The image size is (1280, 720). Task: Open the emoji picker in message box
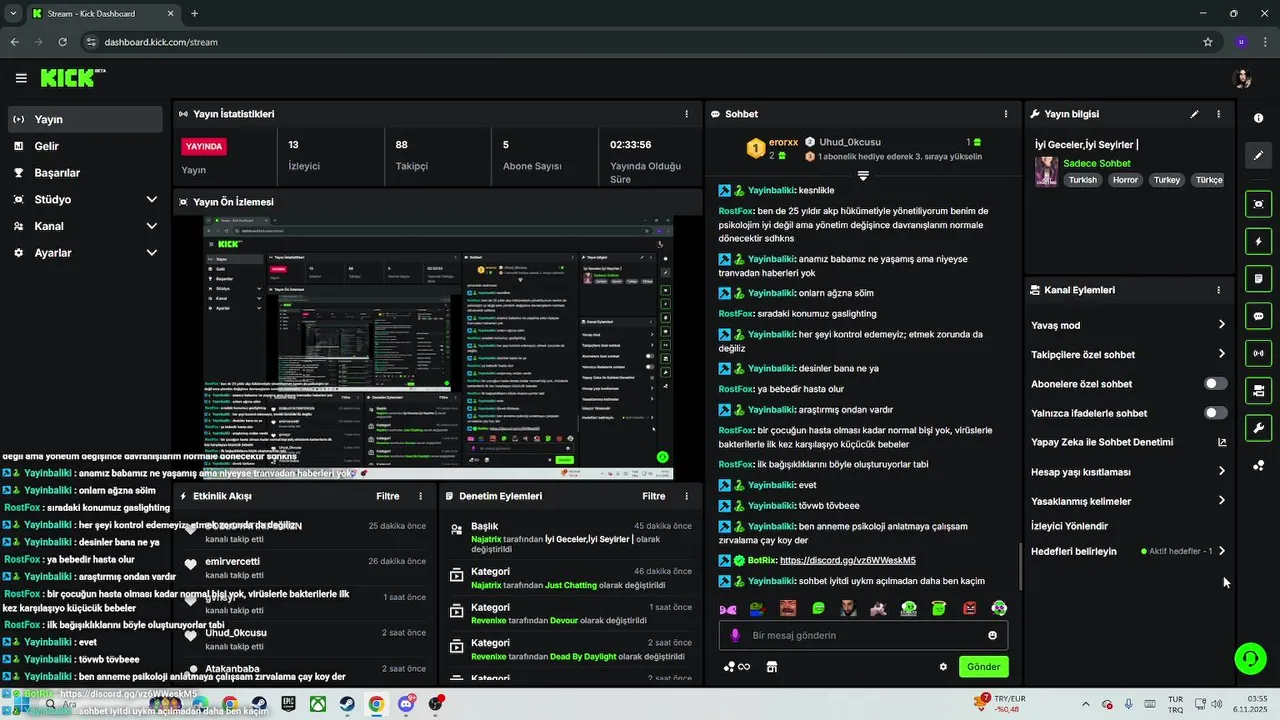pos(992,635)
